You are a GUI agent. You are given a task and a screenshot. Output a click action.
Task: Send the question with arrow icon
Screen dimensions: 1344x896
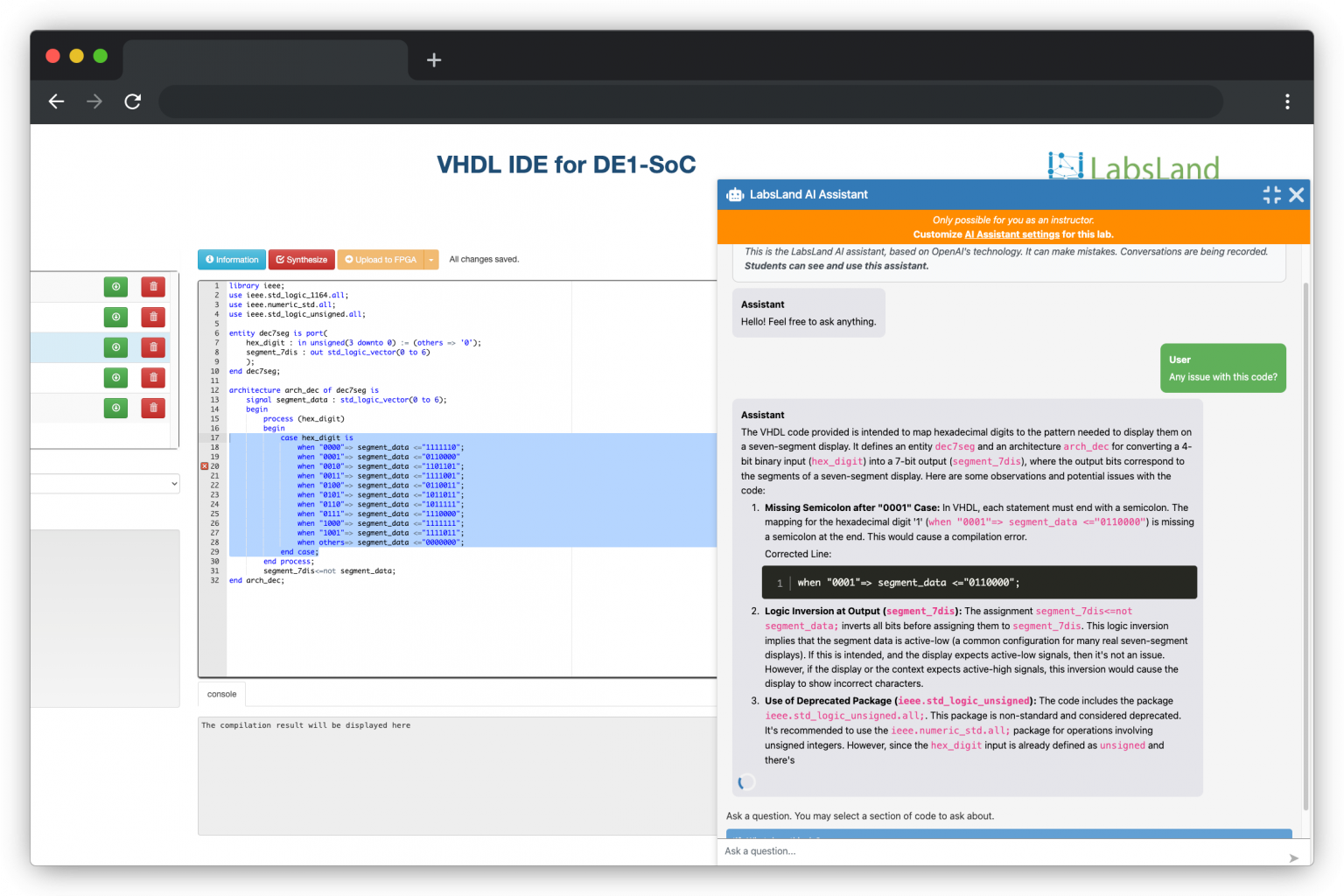pos(1293,858)
